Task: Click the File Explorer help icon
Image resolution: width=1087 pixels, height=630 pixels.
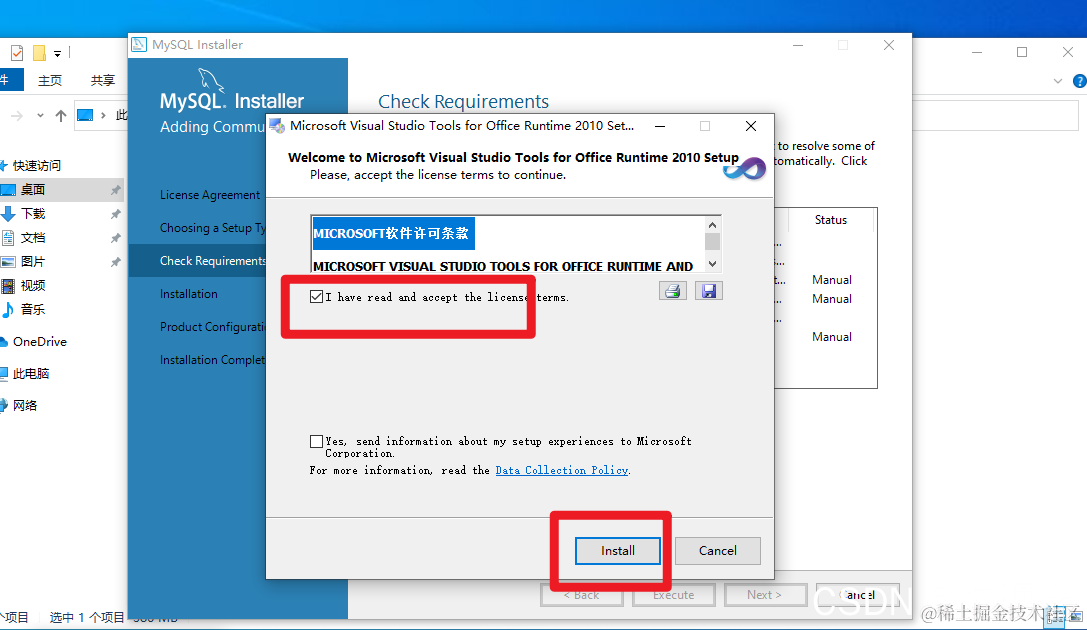Action: coord(1080,81)
